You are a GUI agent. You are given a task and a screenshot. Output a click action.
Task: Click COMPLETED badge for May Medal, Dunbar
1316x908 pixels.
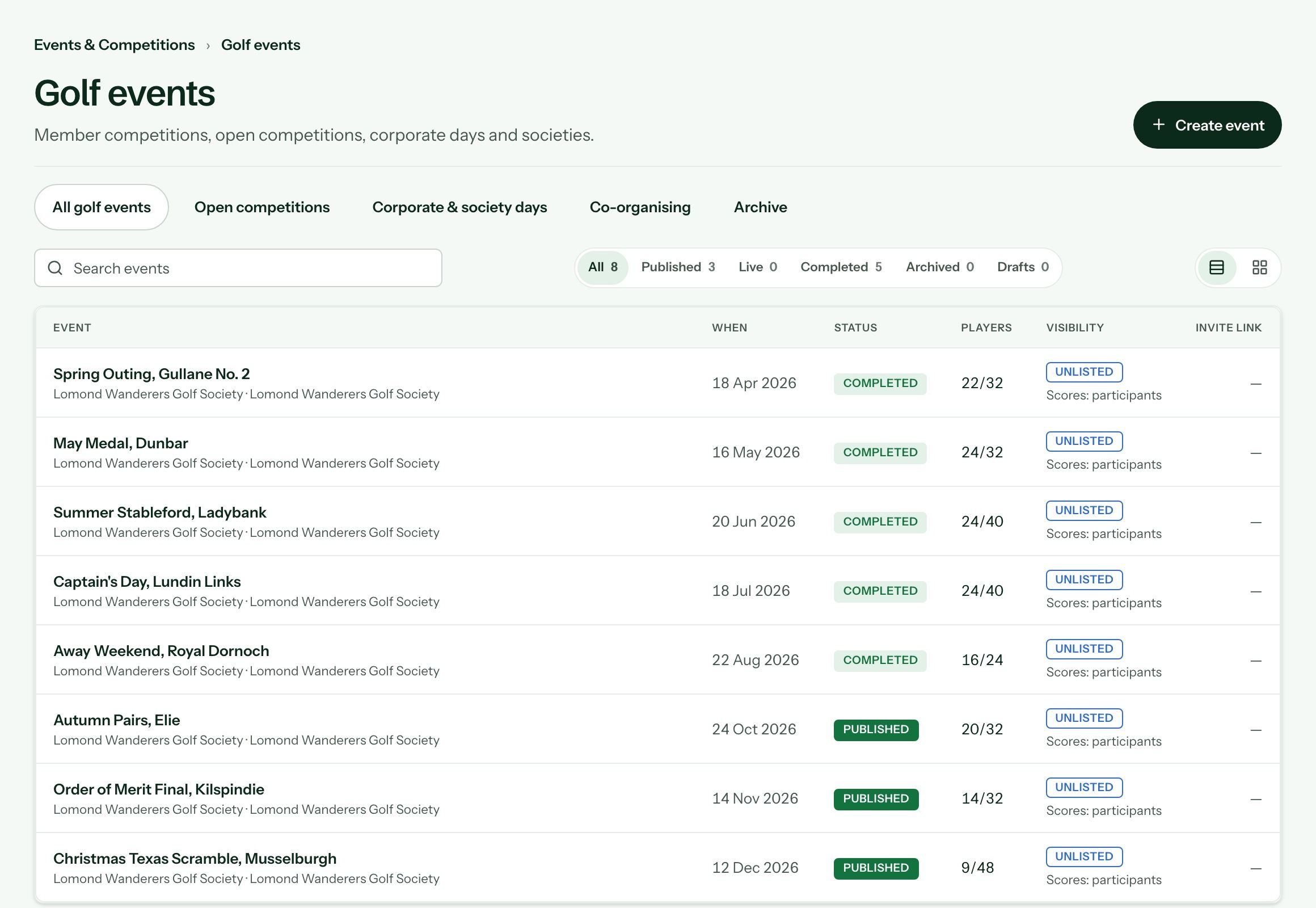[880, 453]
